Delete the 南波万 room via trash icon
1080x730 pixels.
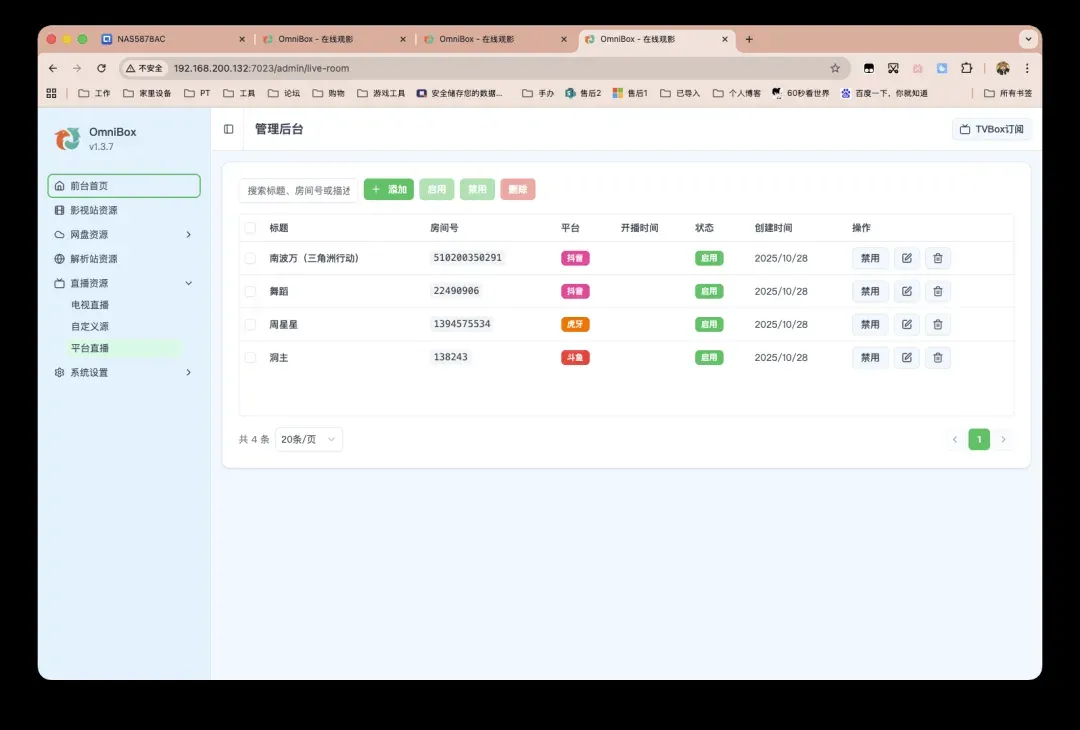pos(937,258)
